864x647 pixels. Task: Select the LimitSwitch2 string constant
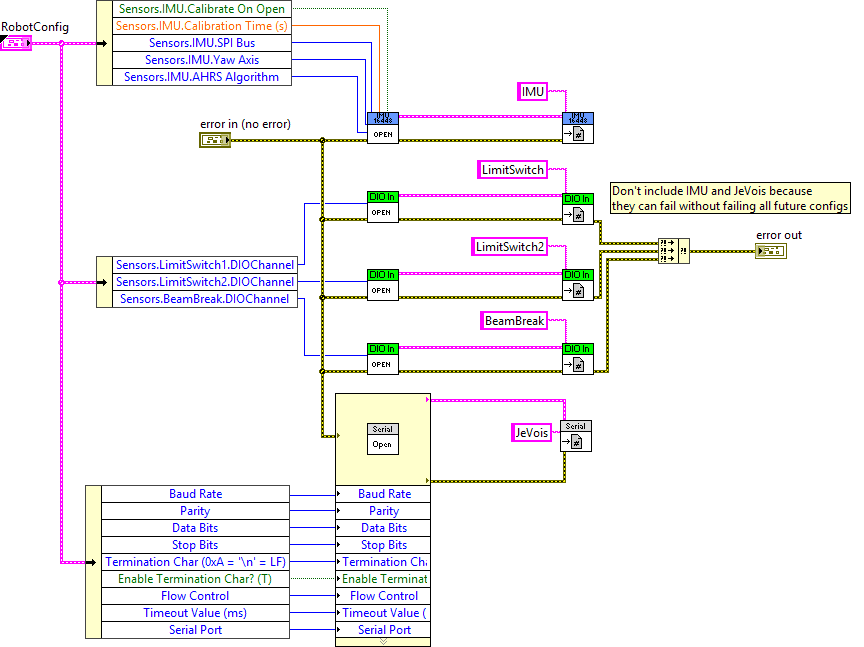(510, 246)
